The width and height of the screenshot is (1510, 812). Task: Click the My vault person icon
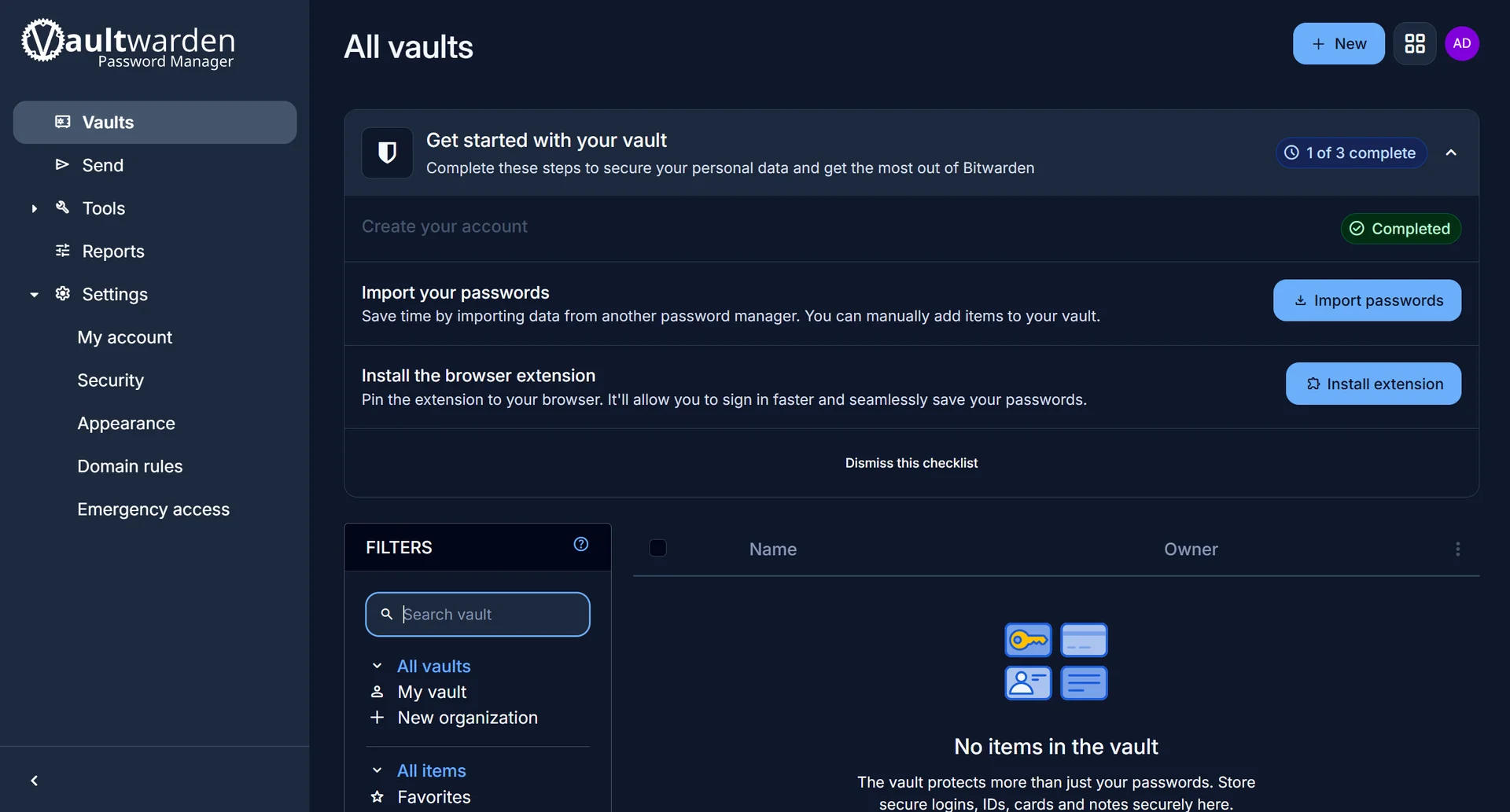(377, 692)
